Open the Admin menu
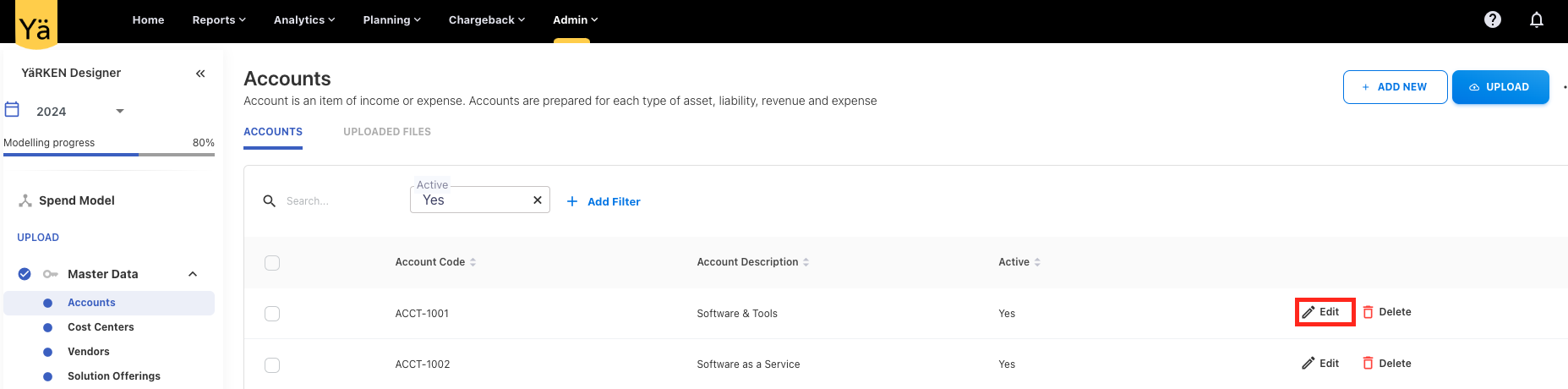Screen dimensions: 1568x389 point(575,19)
